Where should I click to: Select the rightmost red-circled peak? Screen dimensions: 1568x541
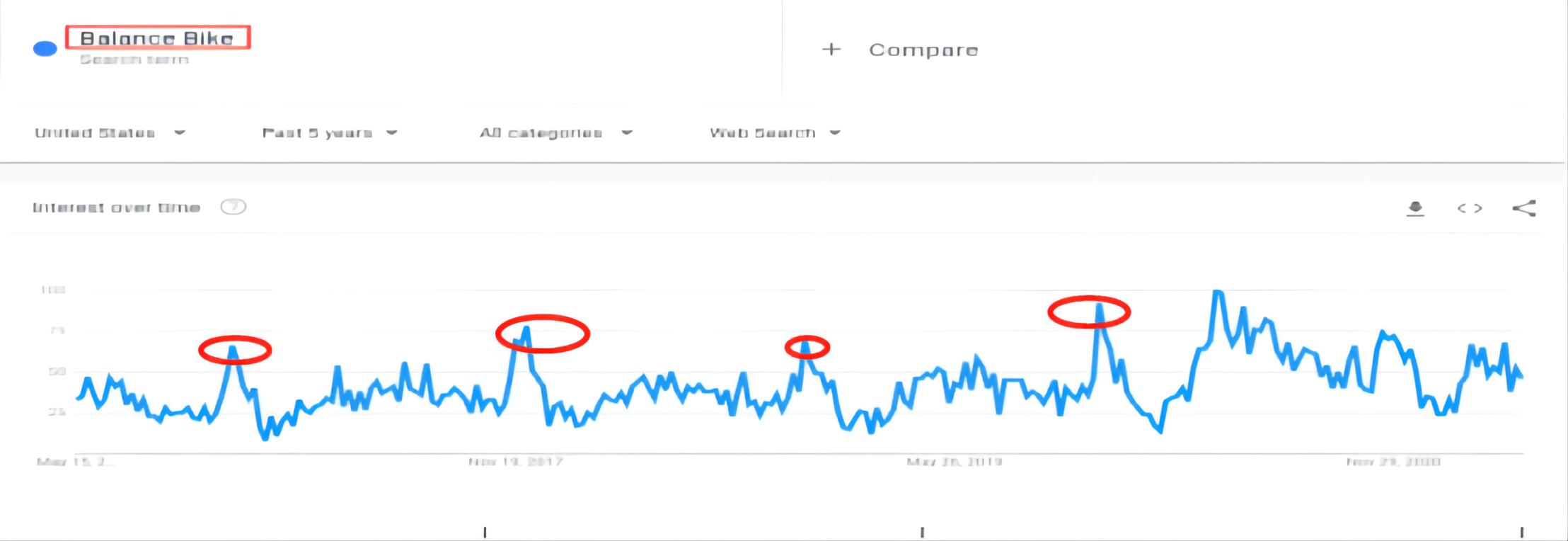click(x=1088, y=312)
